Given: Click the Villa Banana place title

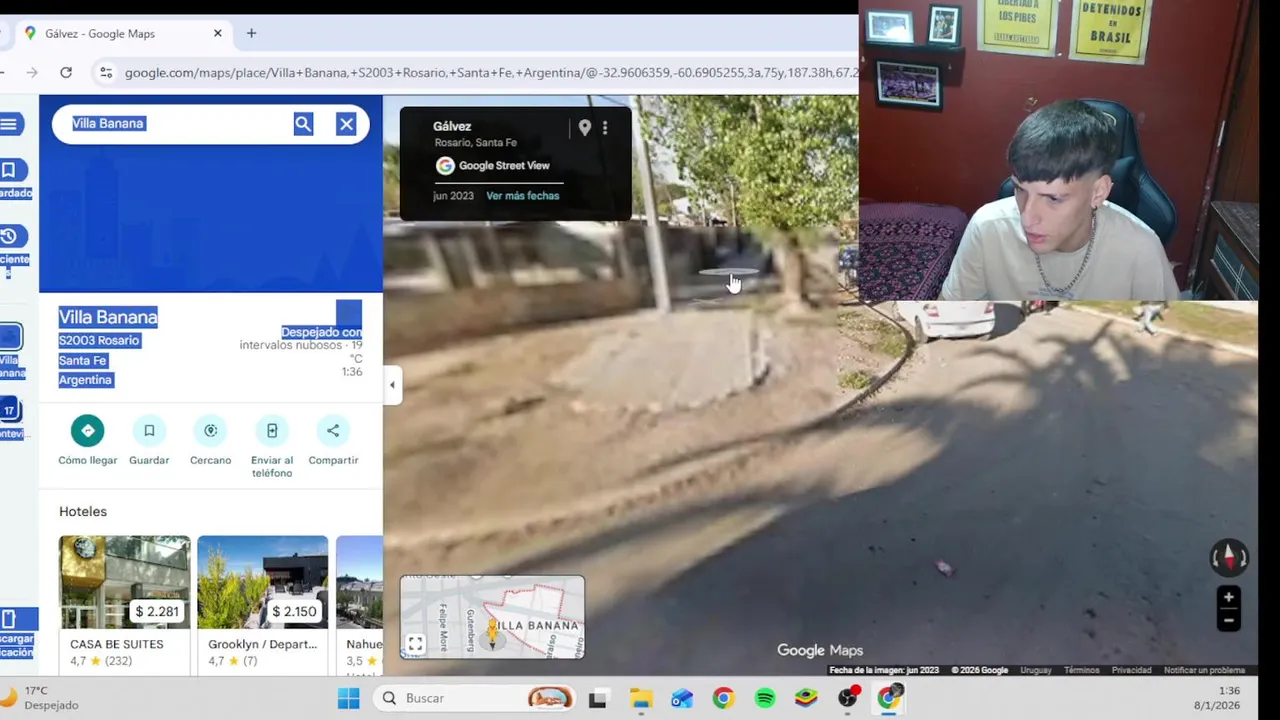Looking at the screenshot, I should click(x=108, y=317).
